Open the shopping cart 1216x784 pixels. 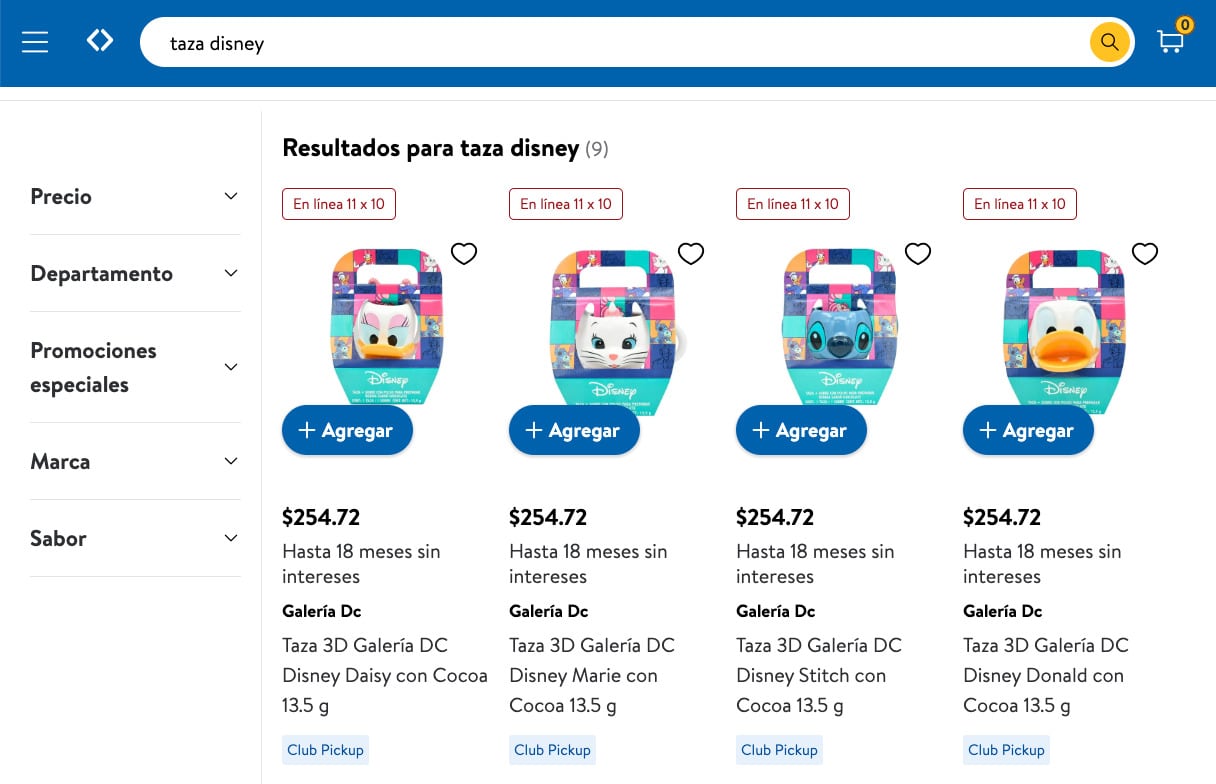(x=1170, y=42)
